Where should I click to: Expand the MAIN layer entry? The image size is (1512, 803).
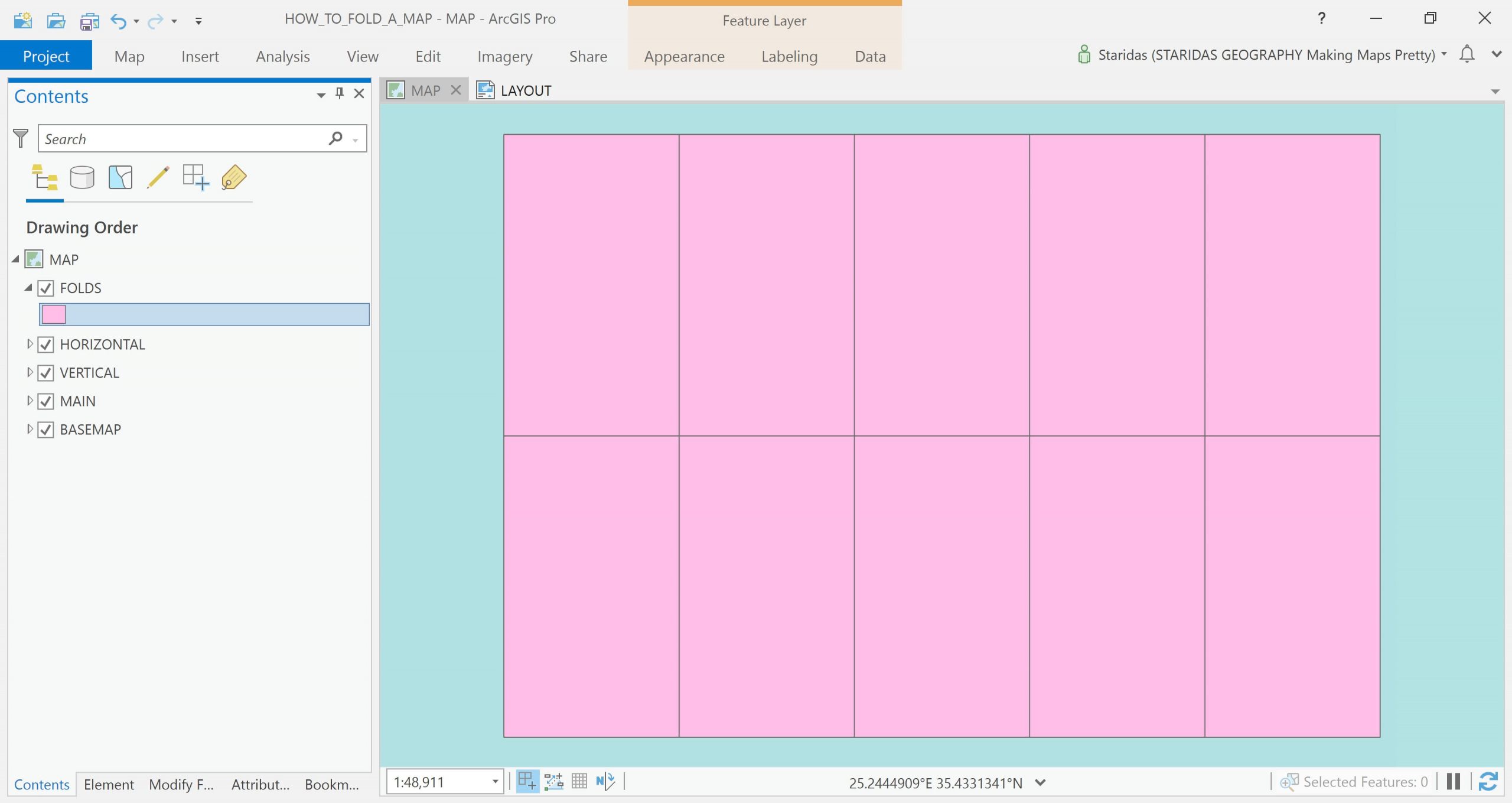point(30,401)
